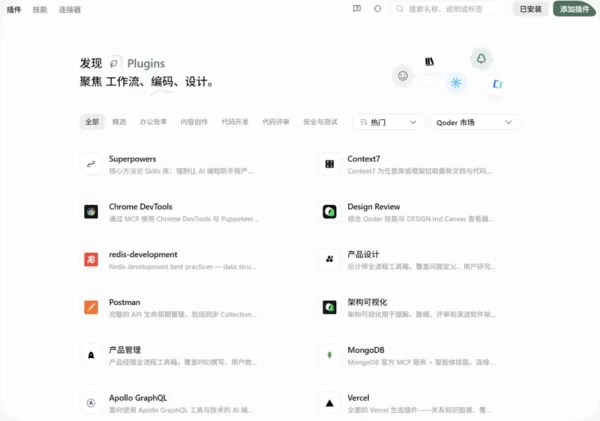Open the 产品管理 plugin title

[x=125, y=350]
